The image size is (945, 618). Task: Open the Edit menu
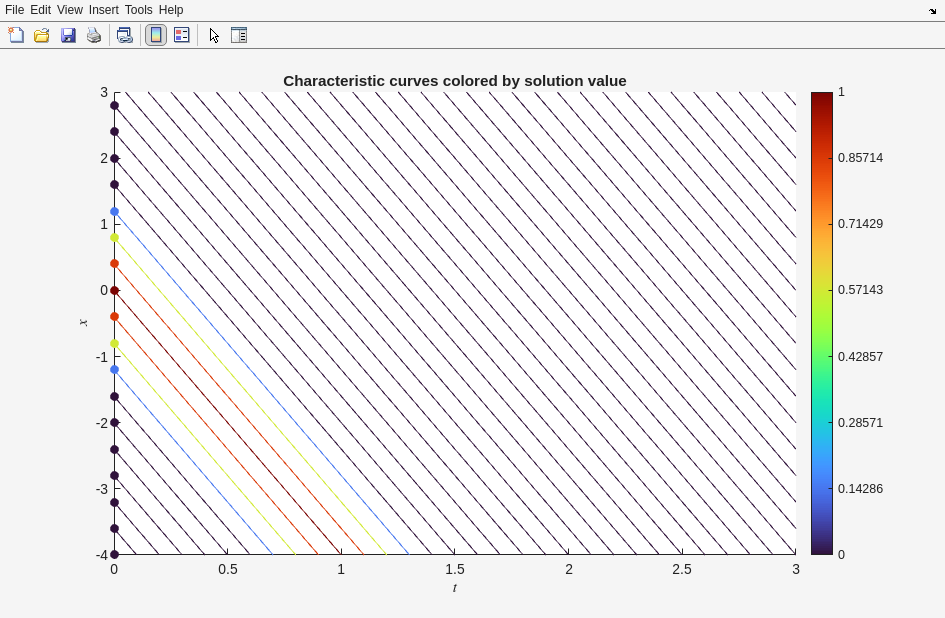[40, 10]
